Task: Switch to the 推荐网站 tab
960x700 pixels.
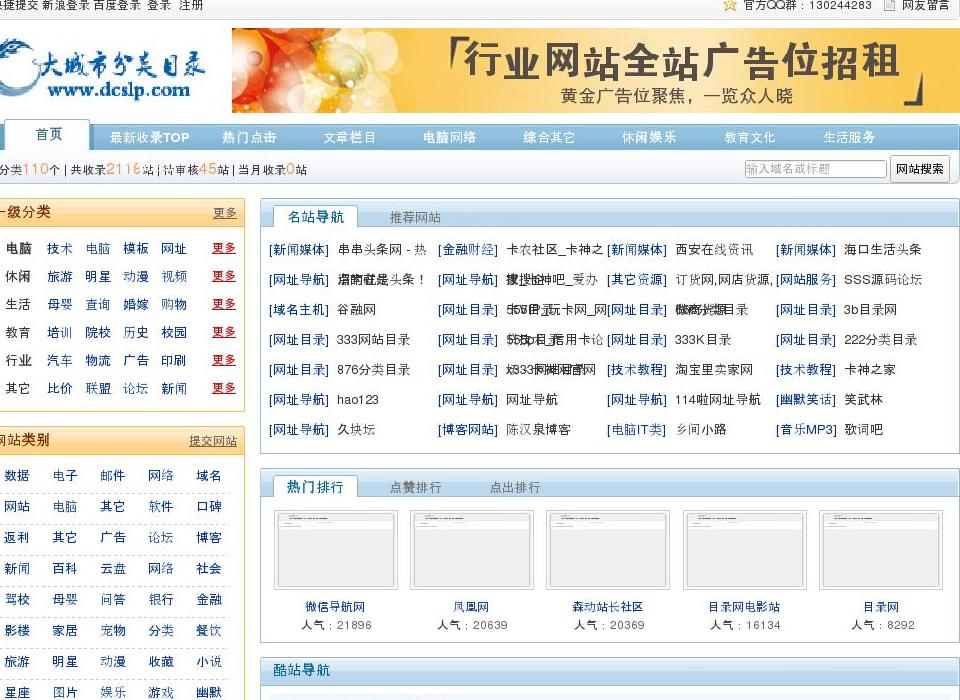Action: (x=415, y=217)
